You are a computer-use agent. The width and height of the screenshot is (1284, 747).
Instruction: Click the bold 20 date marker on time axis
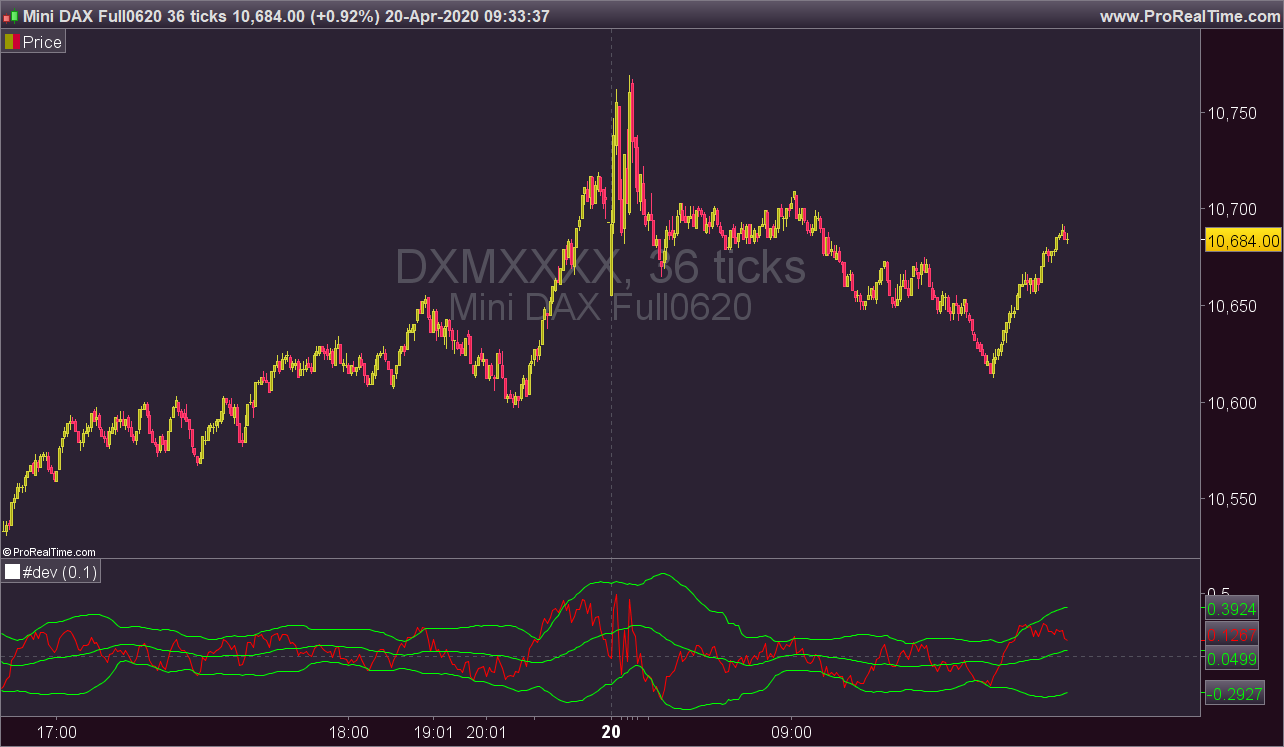(612, 732)
